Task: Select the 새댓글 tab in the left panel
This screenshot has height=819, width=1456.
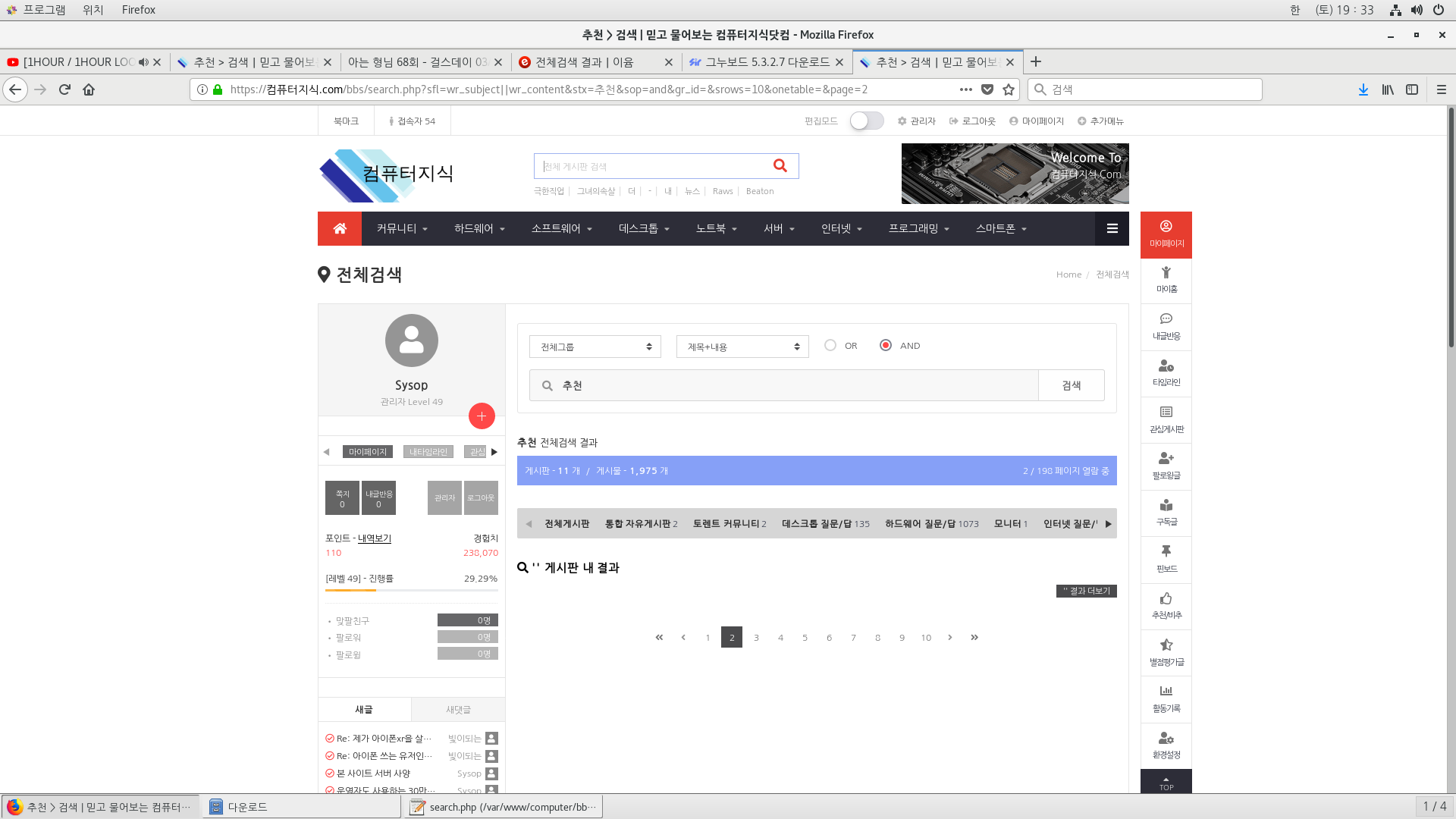Action: [458, 709]
